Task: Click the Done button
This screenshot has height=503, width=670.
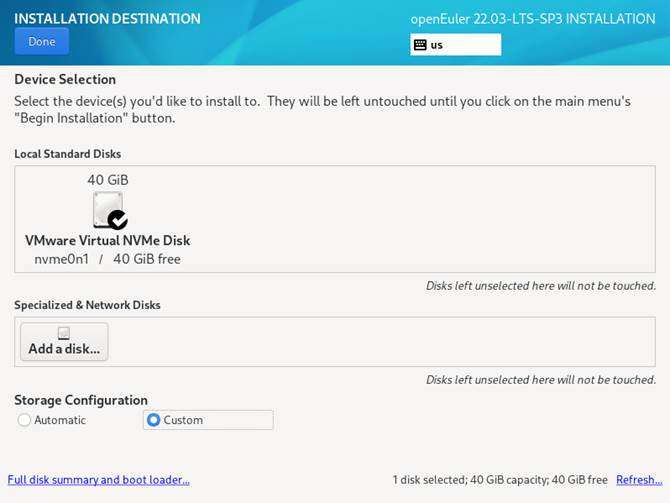Action: 42,42
